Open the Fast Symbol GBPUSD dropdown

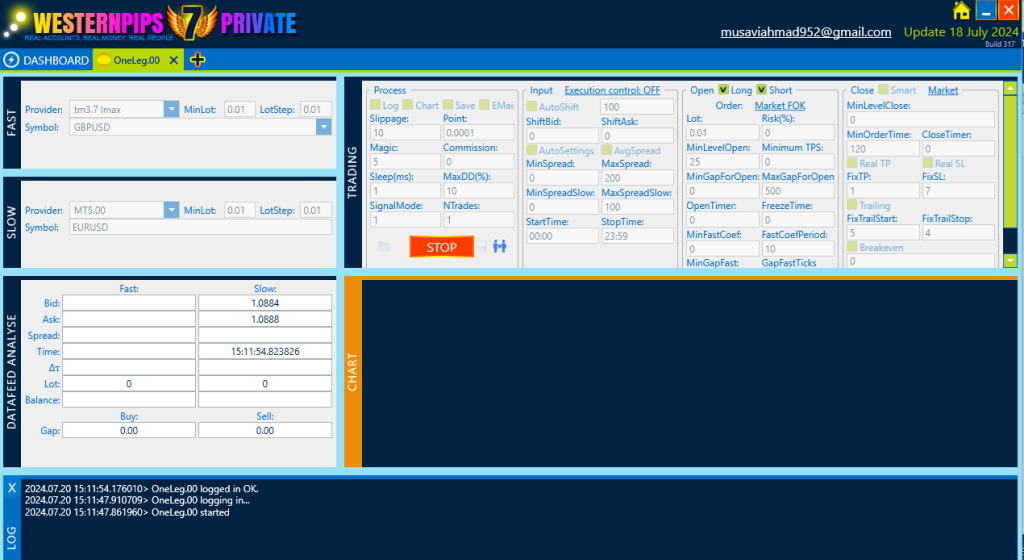pyautogui.click(x=323, y=127)
